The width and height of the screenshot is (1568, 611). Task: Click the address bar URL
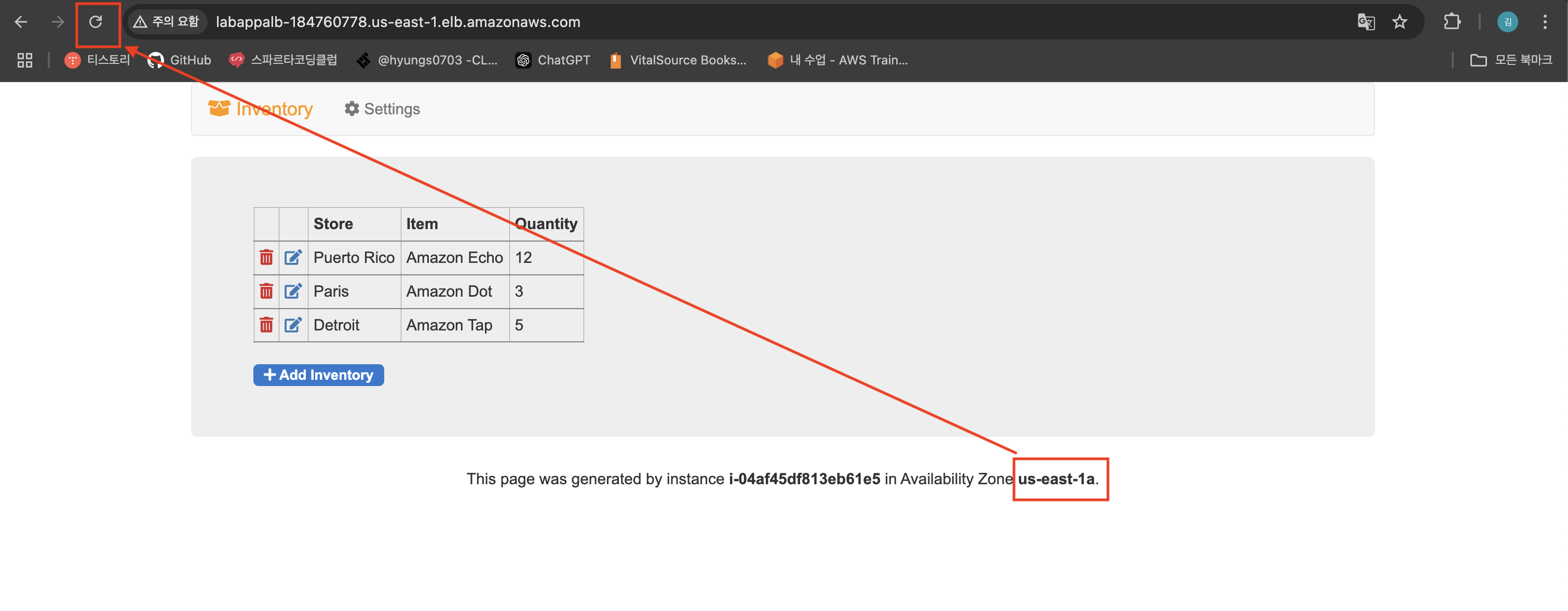pyautogui.click(x=398, y=22)
